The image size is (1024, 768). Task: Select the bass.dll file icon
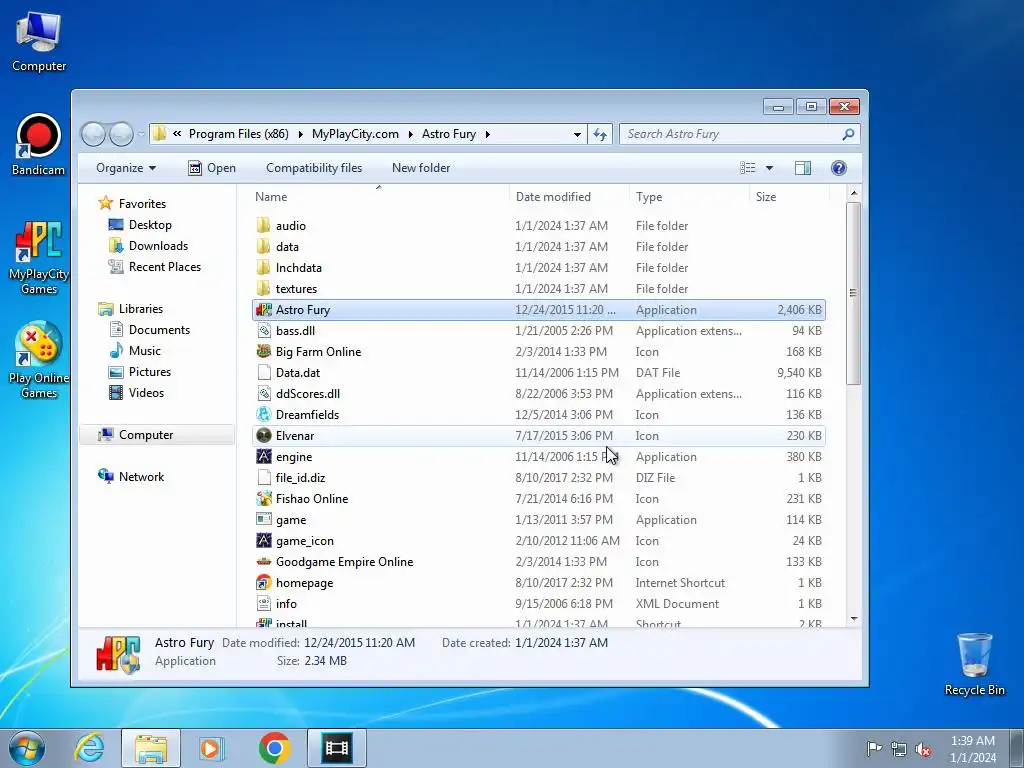[x=264, y=330]
